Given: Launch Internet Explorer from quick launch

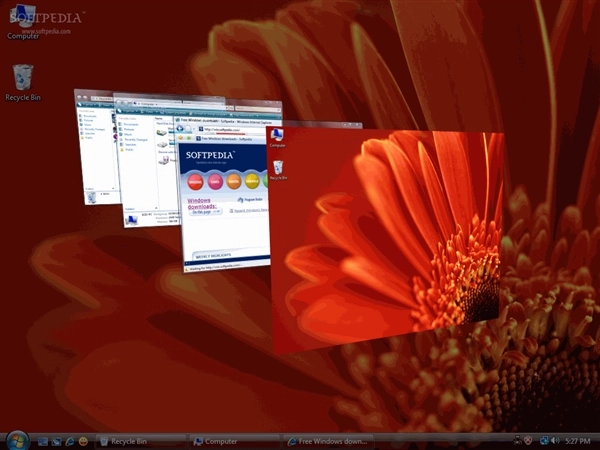Looking at the screenshot, I should (69, 440).
